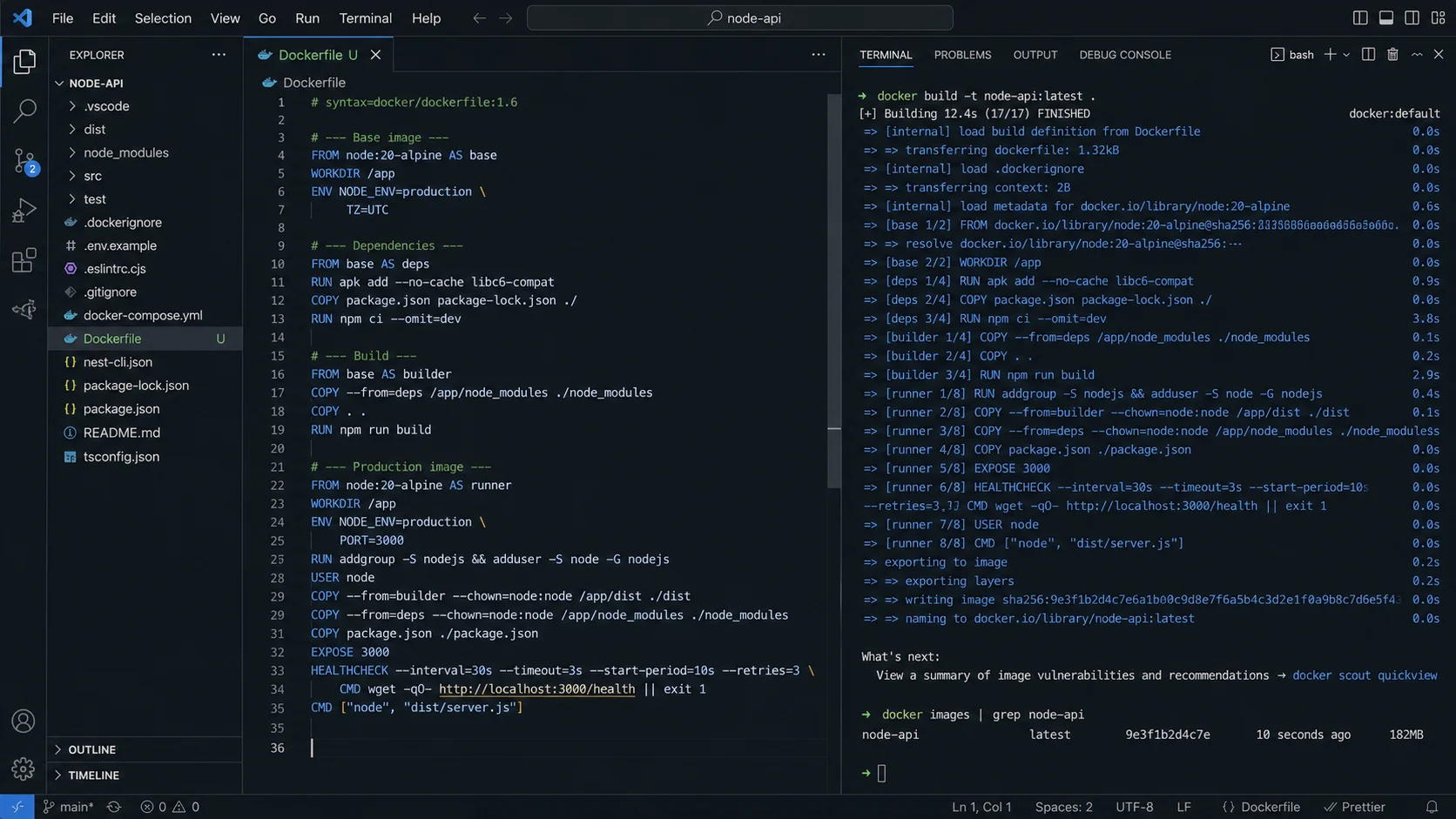Open the Terminal menu
This screenshot has width=1456, height=819.
click(365, 17)
